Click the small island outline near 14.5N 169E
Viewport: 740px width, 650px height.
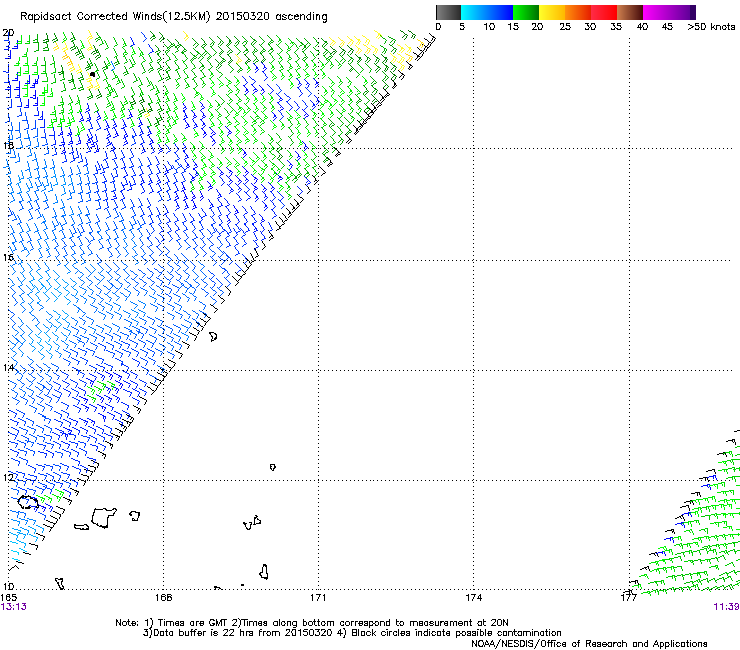point(213,336)
